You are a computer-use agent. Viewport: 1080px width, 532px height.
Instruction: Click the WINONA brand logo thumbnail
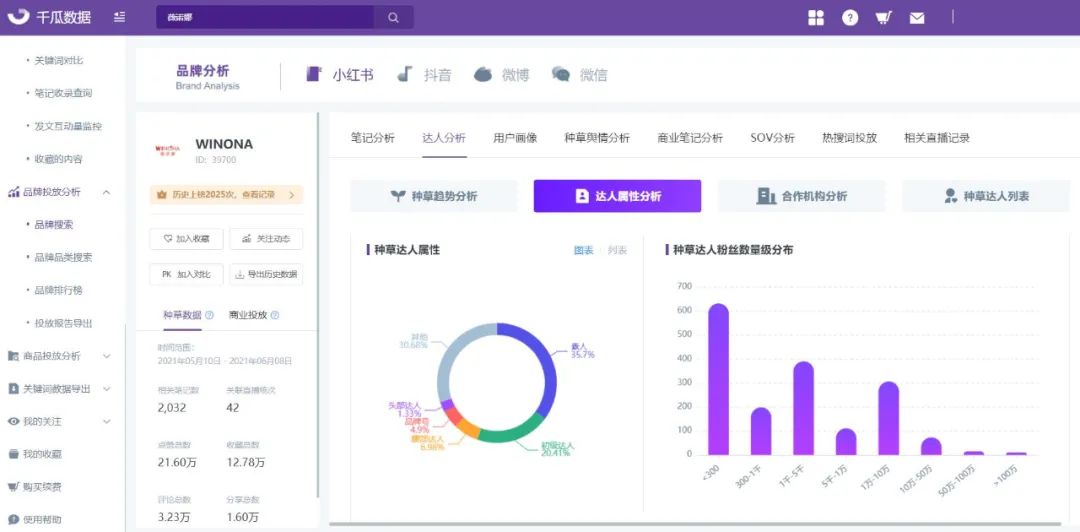click(167, 149)
